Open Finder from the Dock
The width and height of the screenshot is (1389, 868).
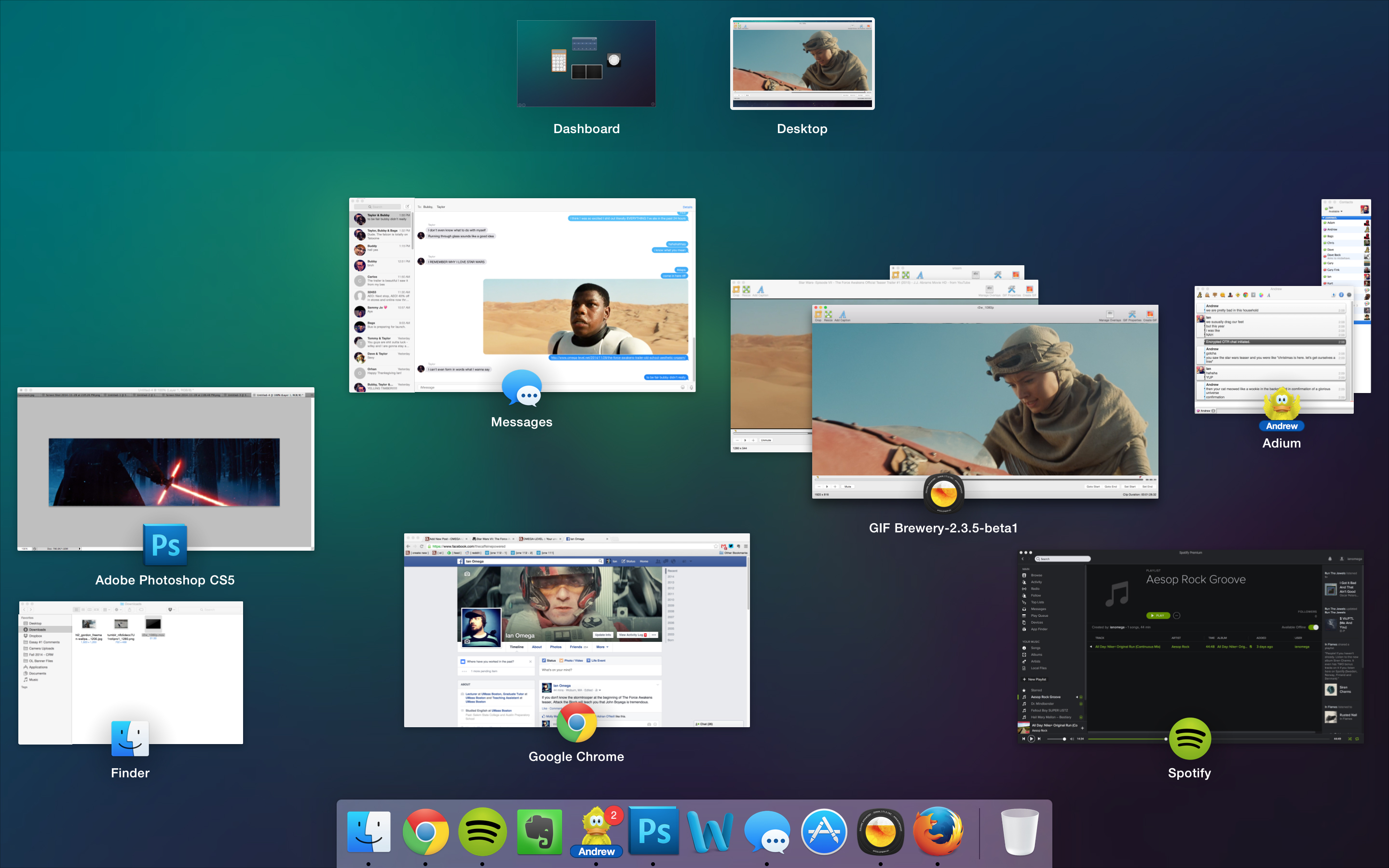(x=369, y=831)
